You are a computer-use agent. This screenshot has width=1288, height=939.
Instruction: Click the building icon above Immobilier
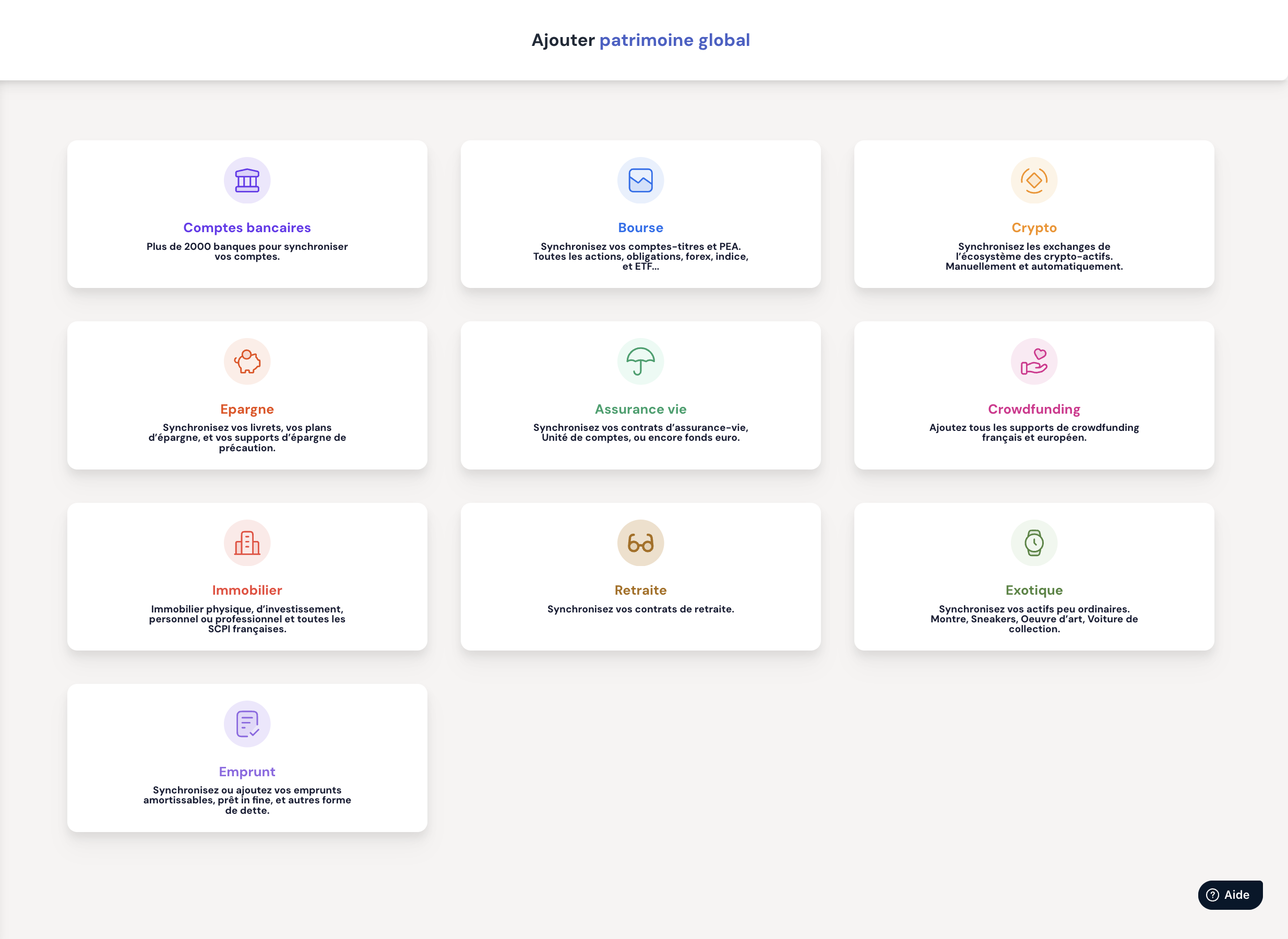(x=247, y=543)
